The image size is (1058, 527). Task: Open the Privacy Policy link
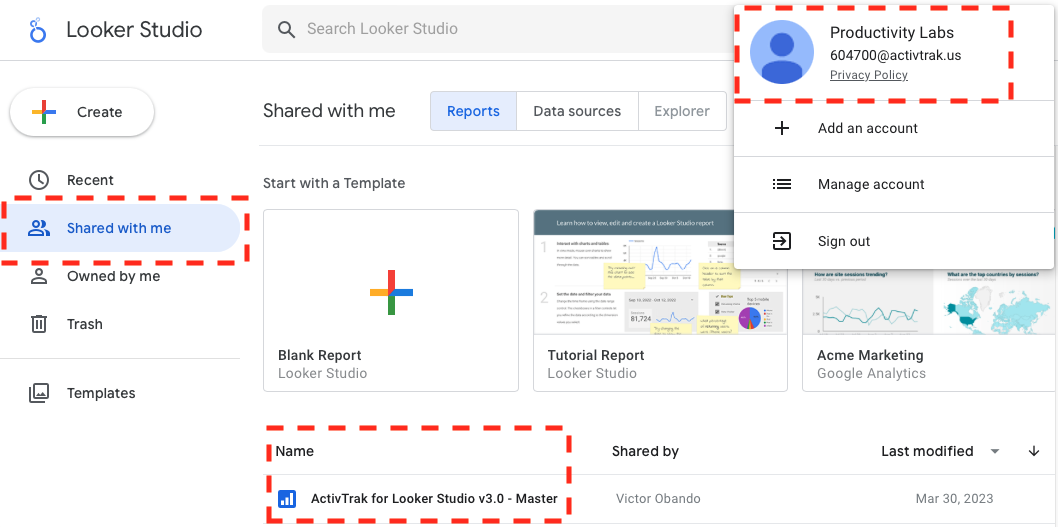point(868,75)
